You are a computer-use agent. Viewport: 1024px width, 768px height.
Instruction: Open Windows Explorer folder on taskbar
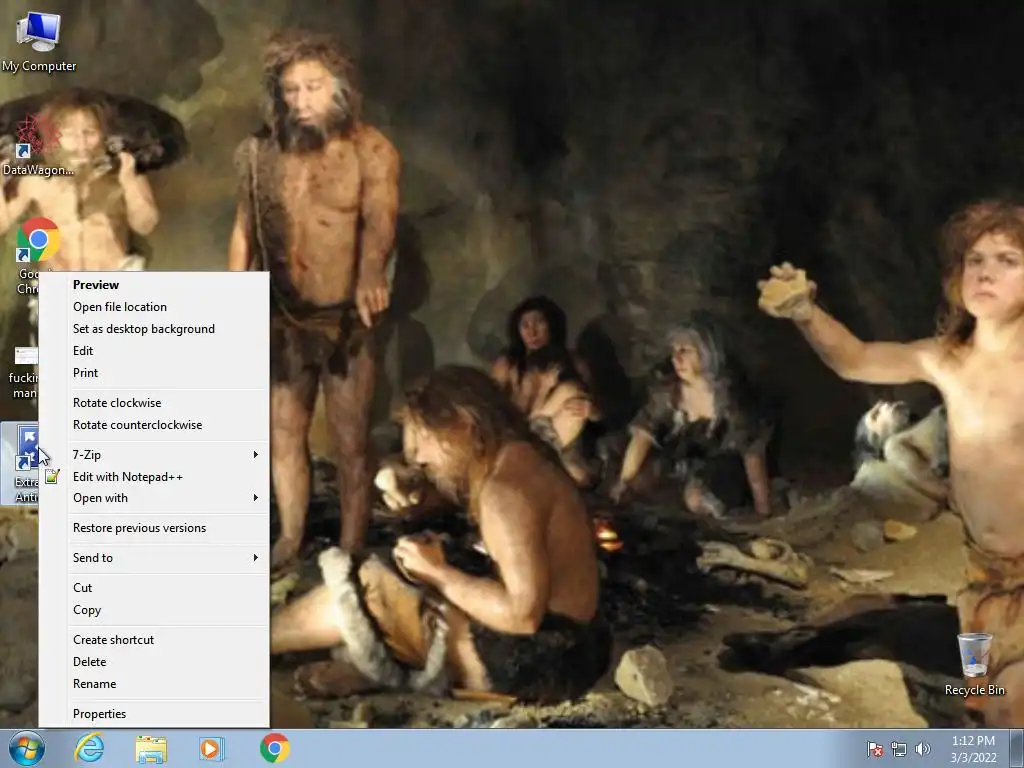[x=151, y=749]
